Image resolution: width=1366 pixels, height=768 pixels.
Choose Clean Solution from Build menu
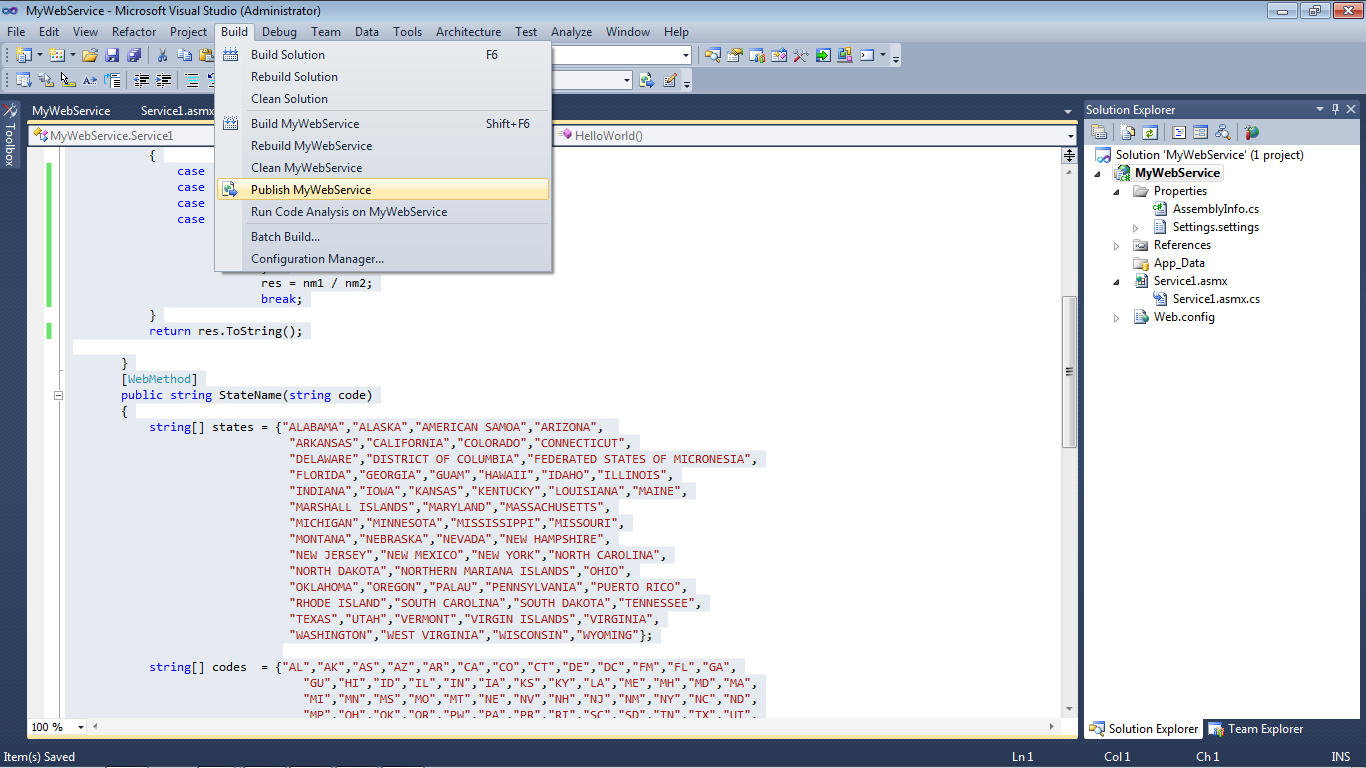383,99
